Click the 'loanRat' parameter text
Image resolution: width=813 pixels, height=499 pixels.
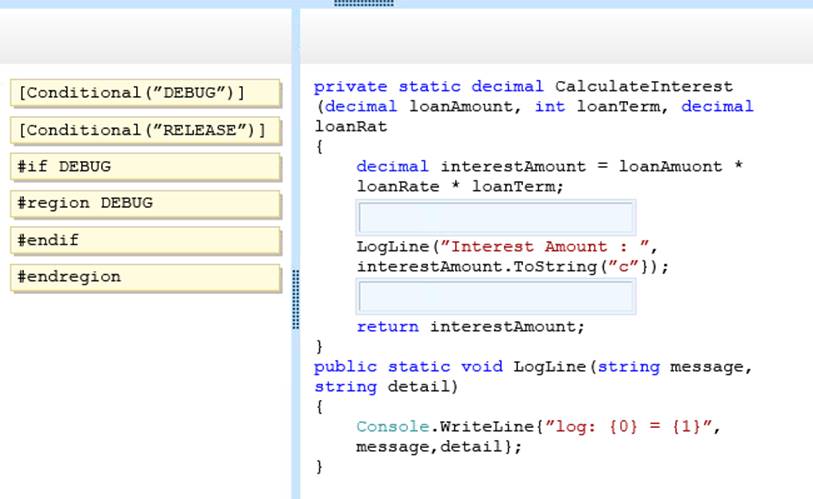[x=351, y=127]
